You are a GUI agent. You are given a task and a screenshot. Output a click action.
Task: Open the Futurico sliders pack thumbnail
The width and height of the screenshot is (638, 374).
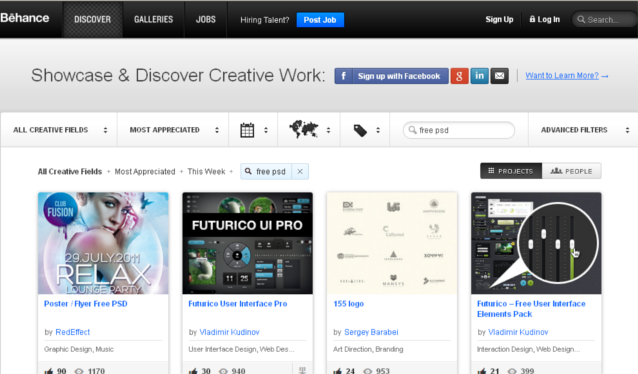[536, 243]
